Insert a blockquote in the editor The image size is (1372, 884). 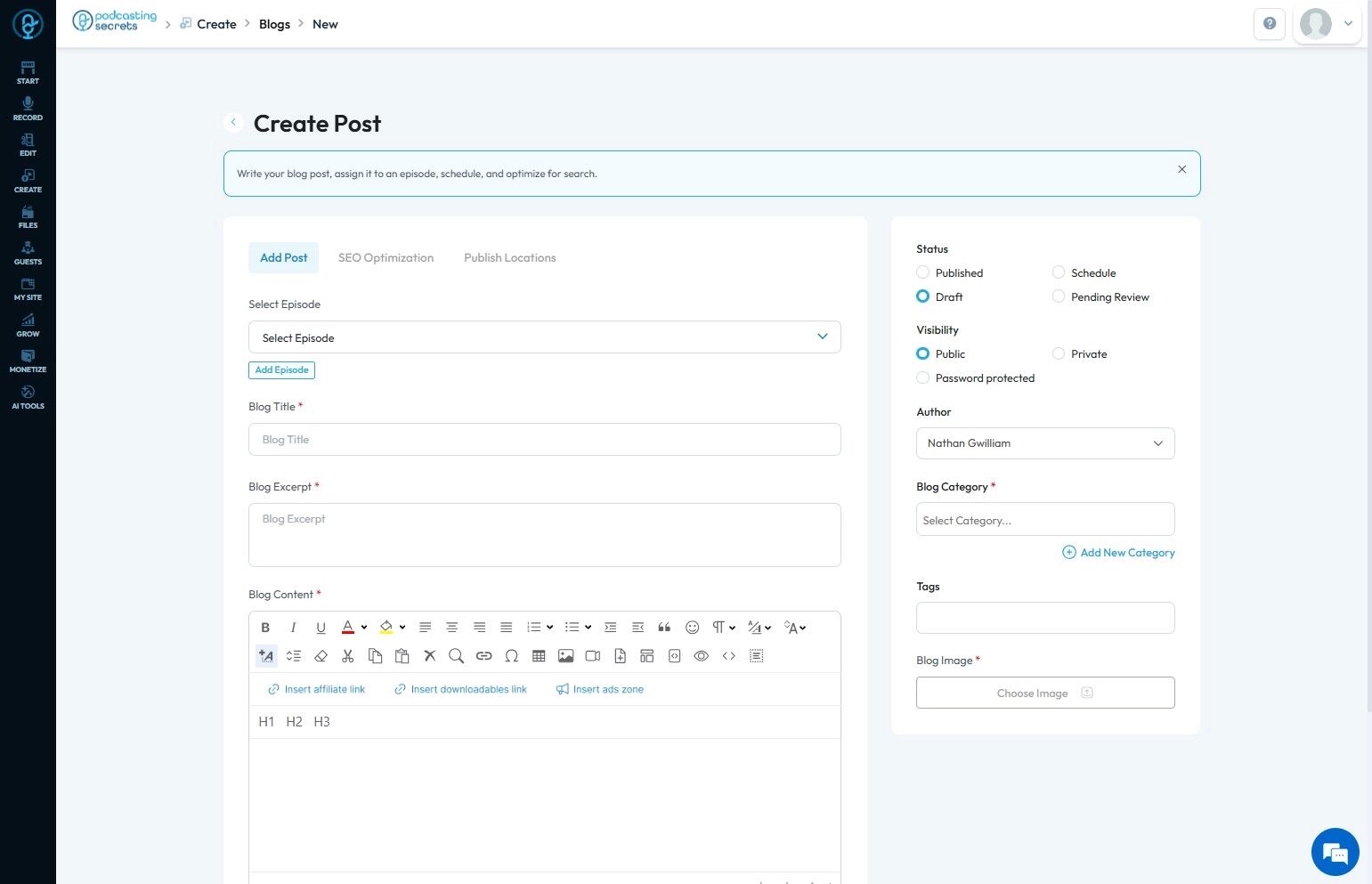pyautogui.click(x=664, y=628)
